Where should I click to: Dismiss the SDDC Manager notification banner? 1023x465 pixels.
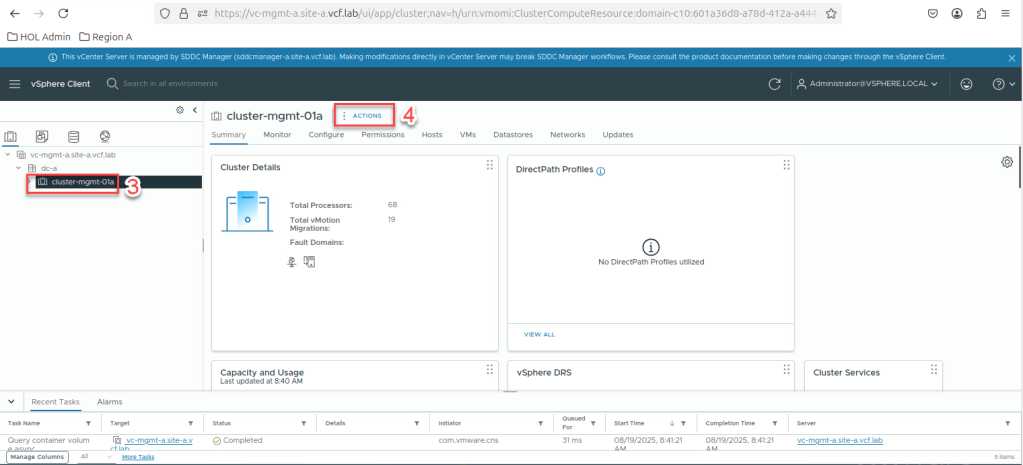click(x=1012, y=57)
